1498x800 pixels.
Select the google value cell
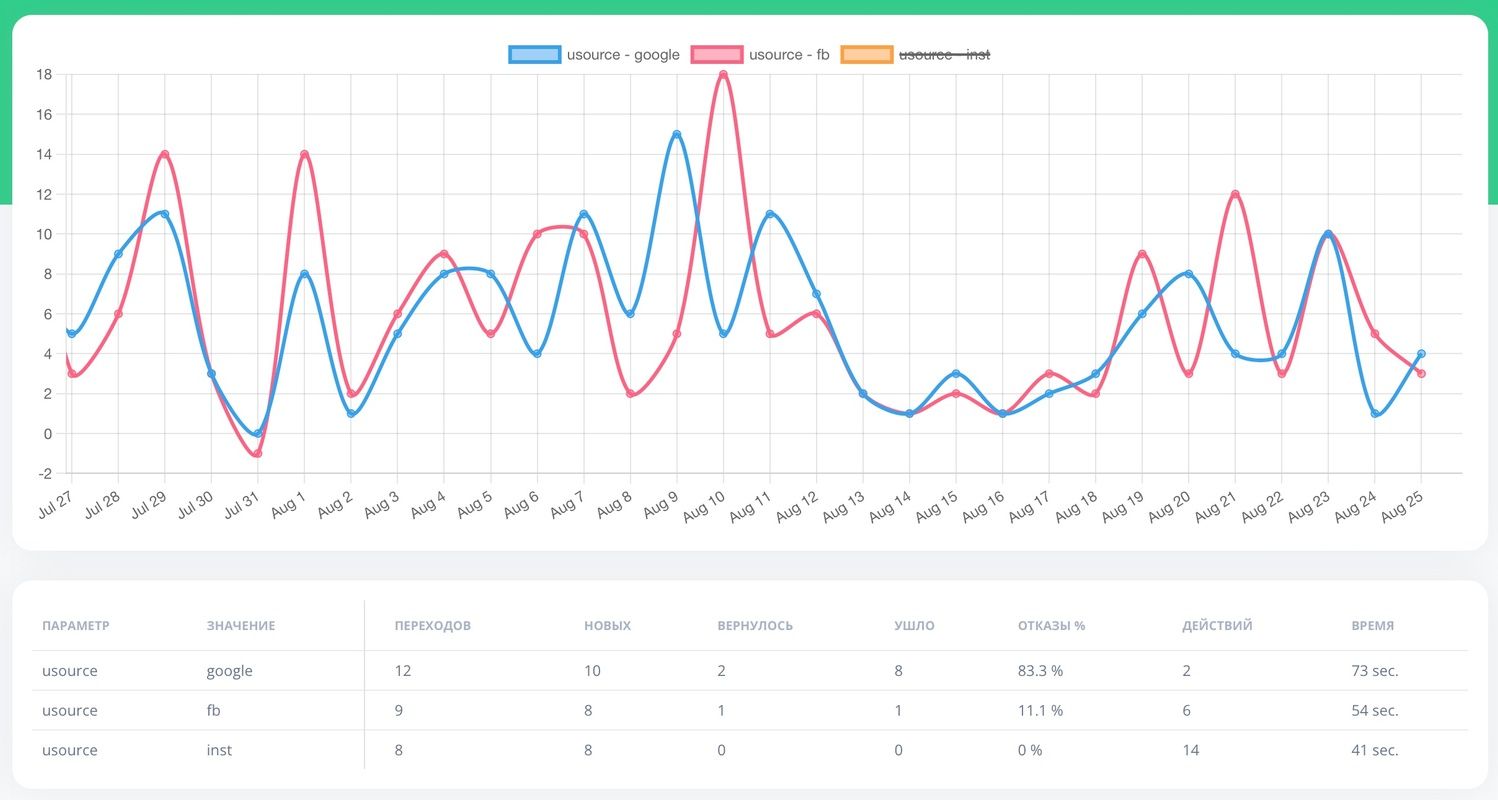coord(230,671)
